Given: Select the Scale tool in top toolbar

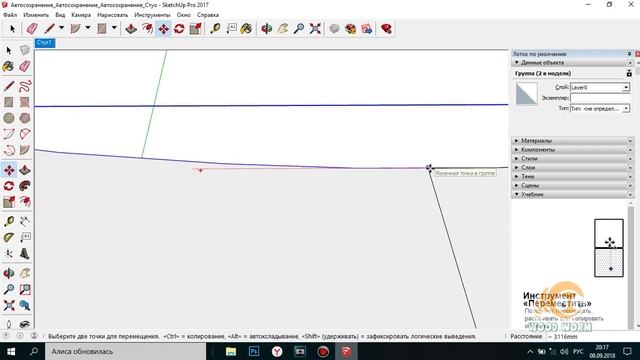Looking at the screenshot, I should click(x=196, y=29).
